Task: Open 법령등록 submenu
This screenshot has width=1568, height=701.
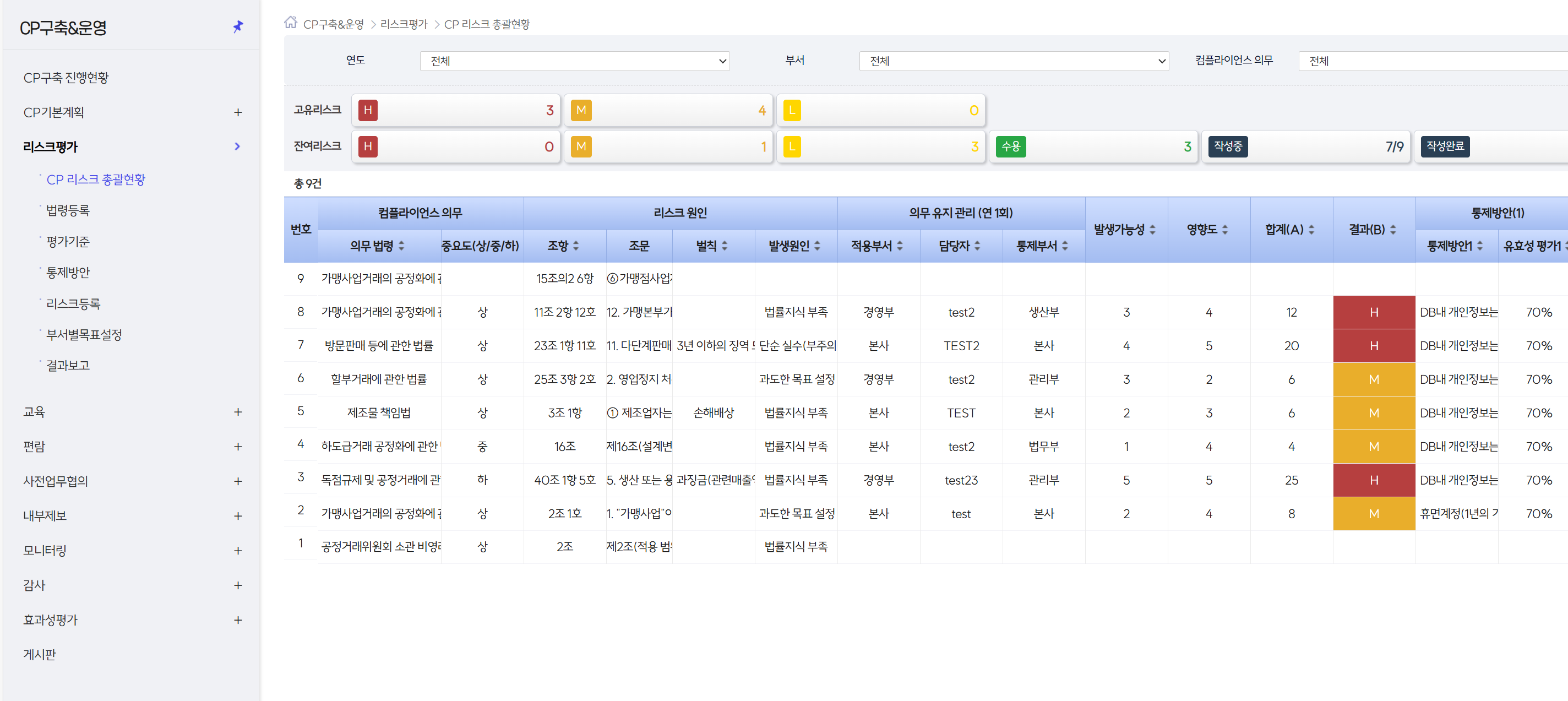Action: 68,211
